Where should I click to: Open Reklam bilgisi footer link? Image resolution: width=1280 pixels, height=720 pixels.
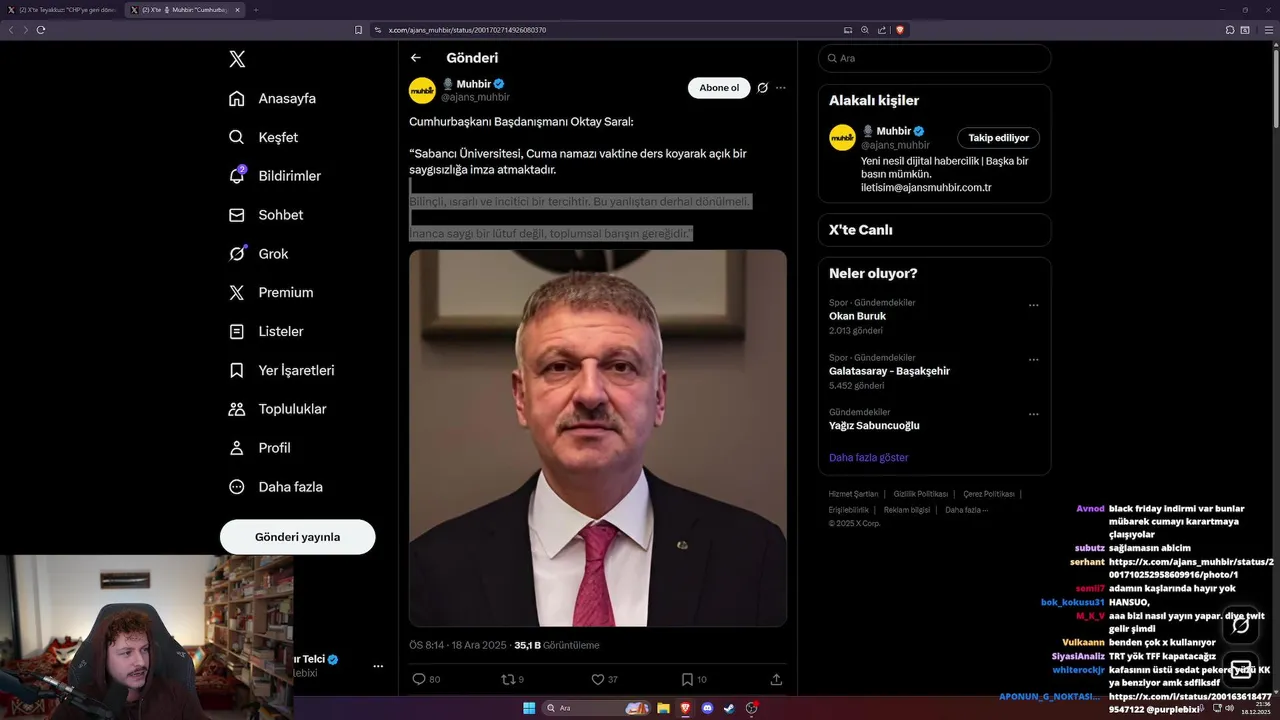coord(906,510)
